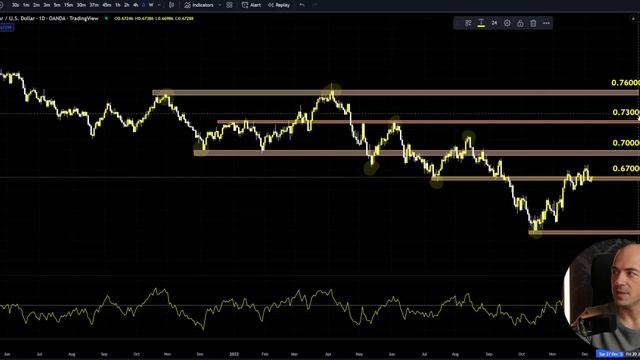The image size is (640, 360).
Task: Select the W weekly timeframe
Action: (x=151, y=5)
